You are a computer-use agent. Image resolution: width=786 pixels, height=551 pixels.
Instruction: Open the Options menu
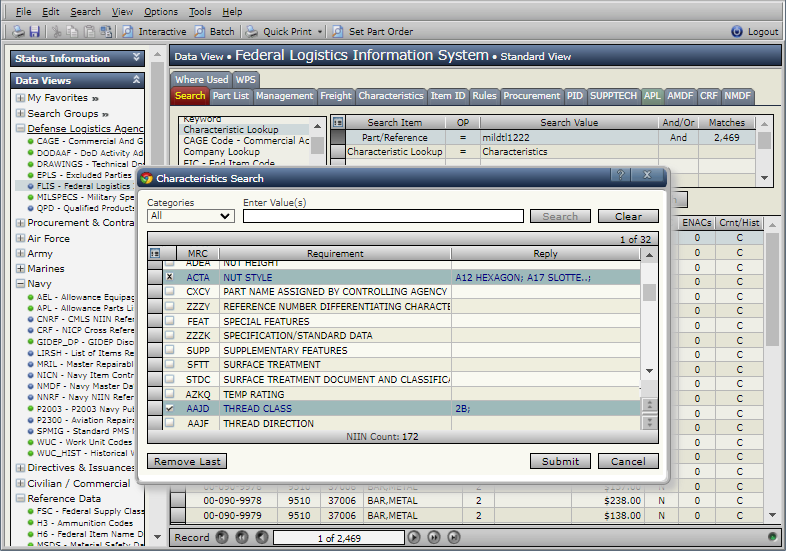click(161, 12)
